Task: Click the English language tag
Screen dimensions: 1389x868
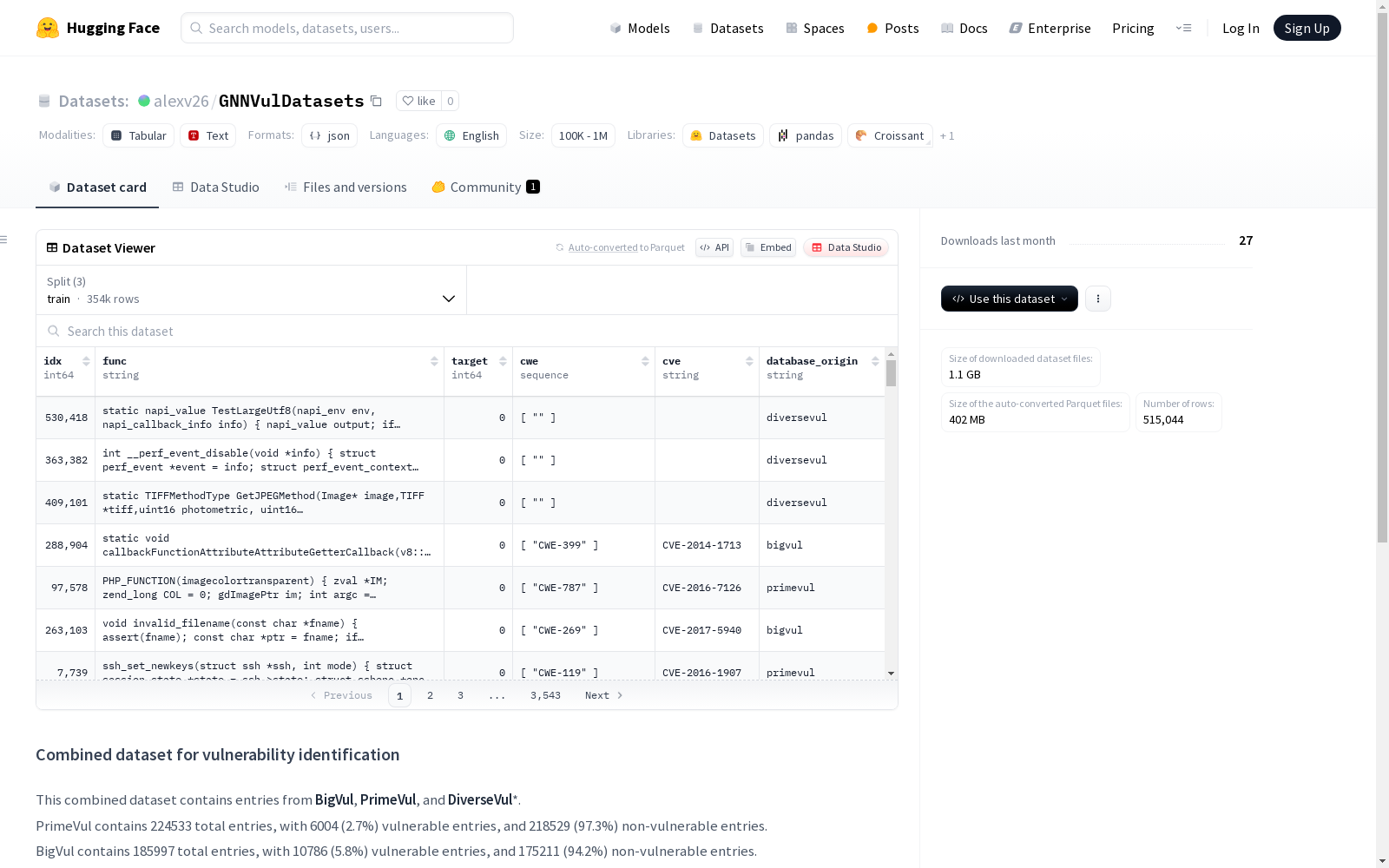Action: (472, 135)
